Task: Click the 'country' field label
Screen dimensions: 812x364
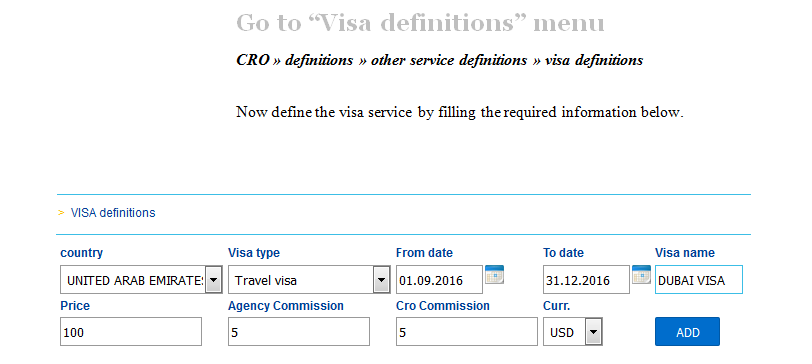Action: tap(81, 253)
